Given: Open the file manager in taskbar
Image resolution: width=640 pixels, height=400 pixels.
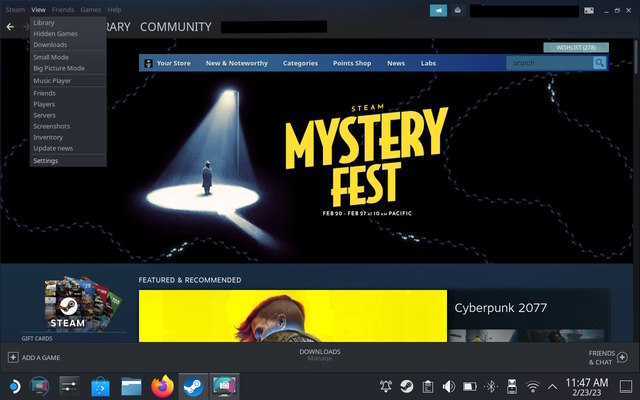Looking at the screenshot, I should click(x=131, y=386).
